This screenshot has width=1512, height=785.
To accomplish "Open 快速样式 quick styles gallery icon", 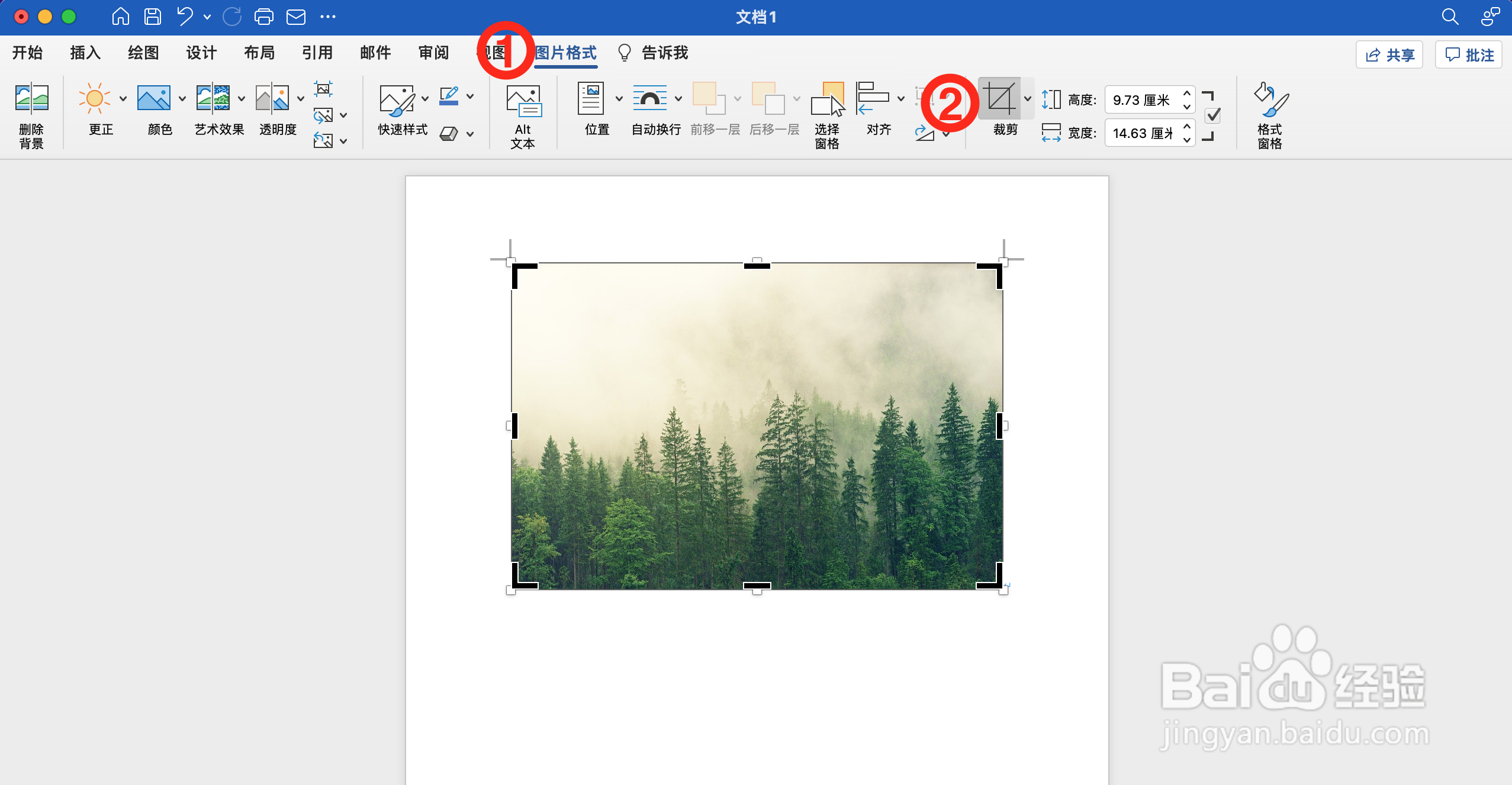I will pyautogui.click(x=397, y=99).
